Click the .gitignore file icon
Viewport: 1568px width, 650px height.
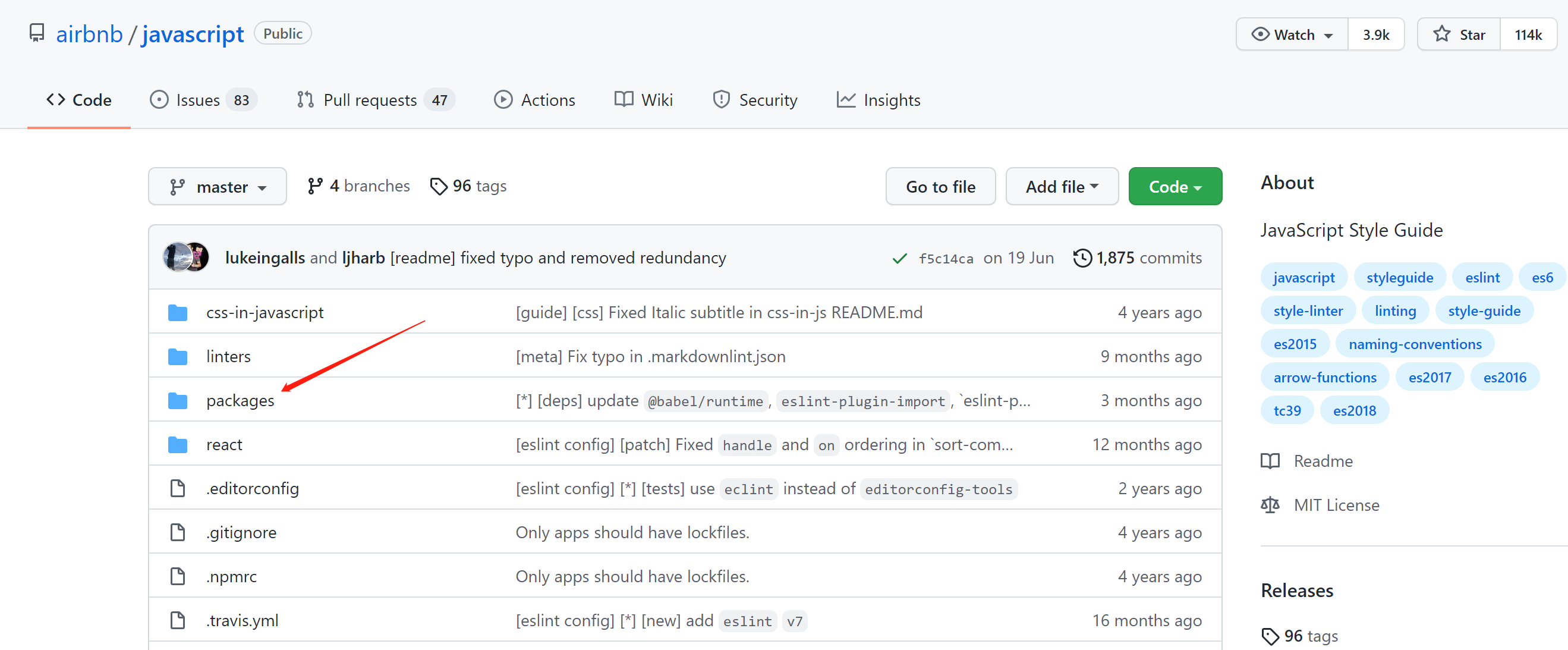pyautogui.click(x=177, y=532)
